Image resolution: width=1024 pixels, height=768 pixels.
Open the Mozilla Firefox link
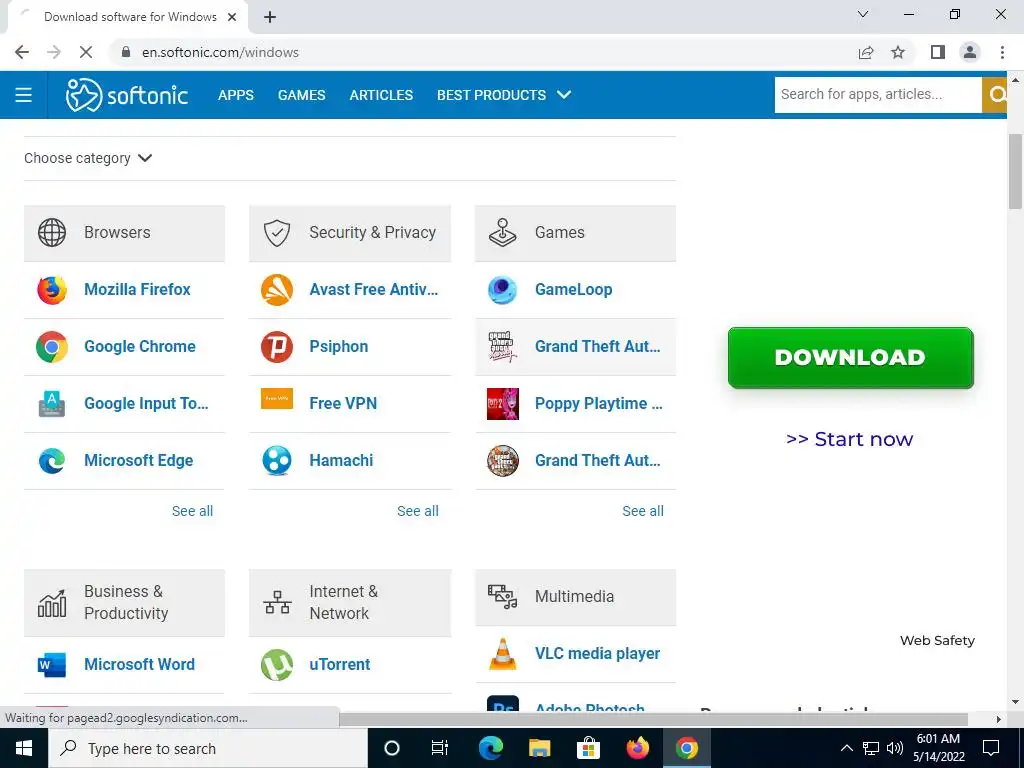tap(137, 289)
